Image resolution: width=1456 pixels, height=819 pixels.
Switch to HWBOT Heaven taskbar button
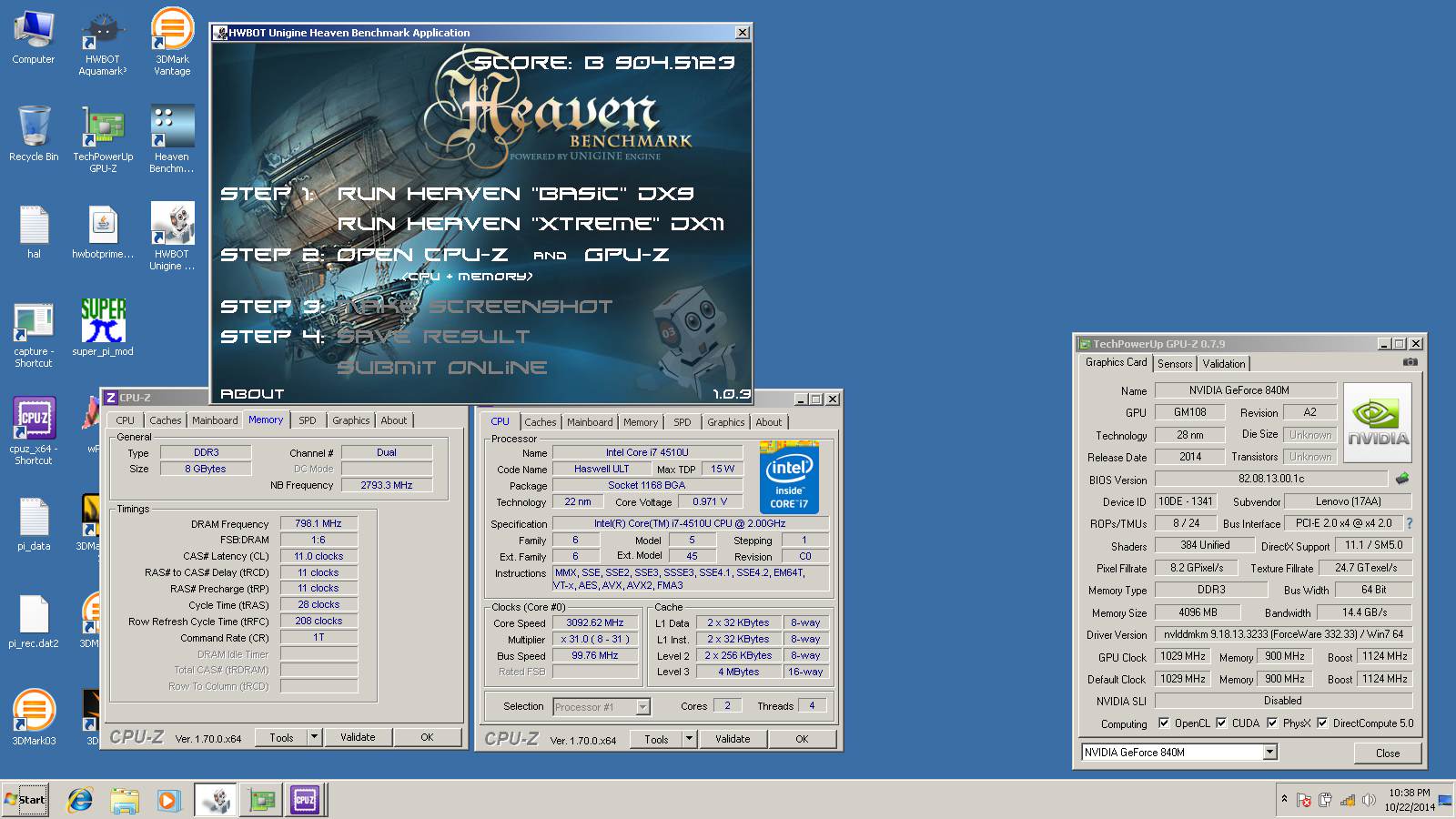click(217, 800)
